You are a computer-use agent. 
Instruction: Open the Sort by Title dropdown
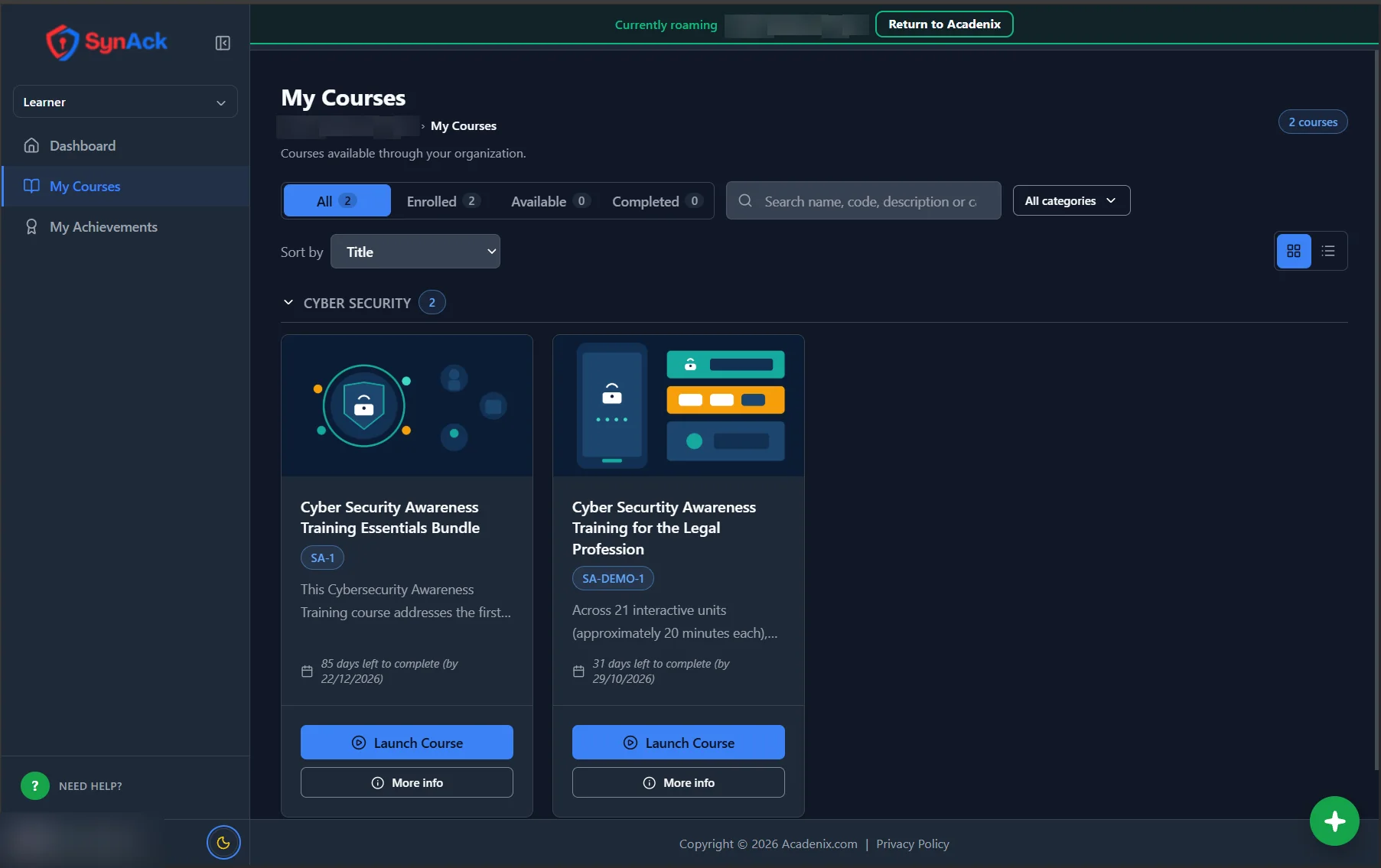coord(415,252)
